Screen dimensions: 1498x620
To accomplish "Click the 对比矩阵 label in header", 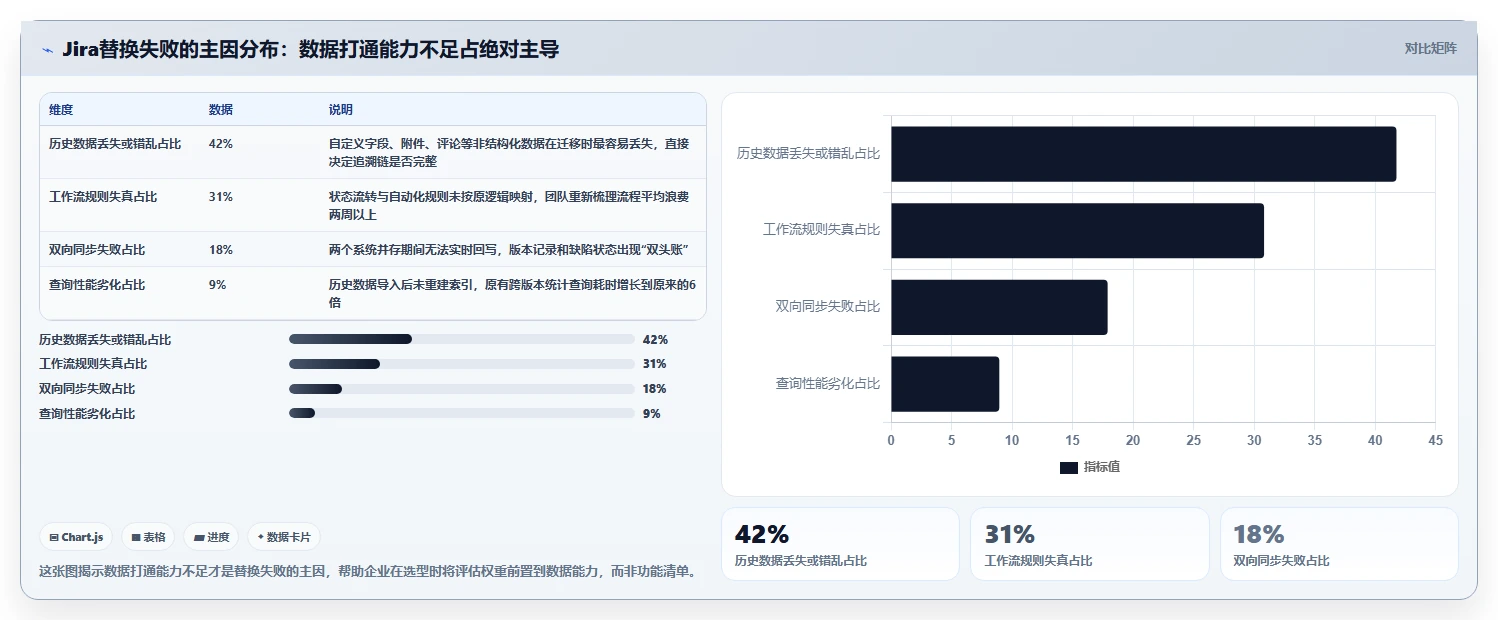I will pyautogui.click(x=1431, y=48).
